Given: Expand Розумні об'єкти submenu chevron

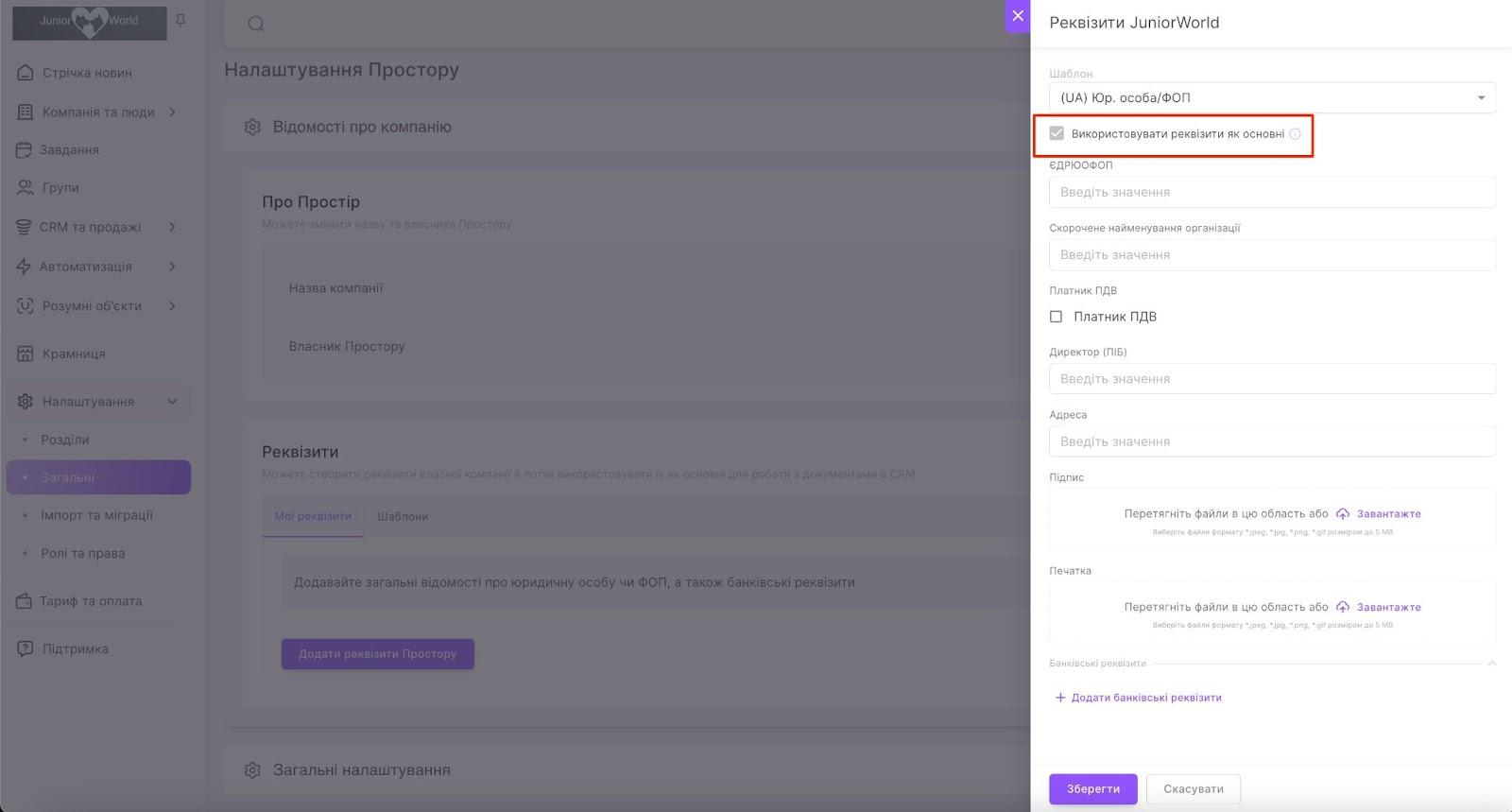Looking at the screenshot, I should coord(172,305).
